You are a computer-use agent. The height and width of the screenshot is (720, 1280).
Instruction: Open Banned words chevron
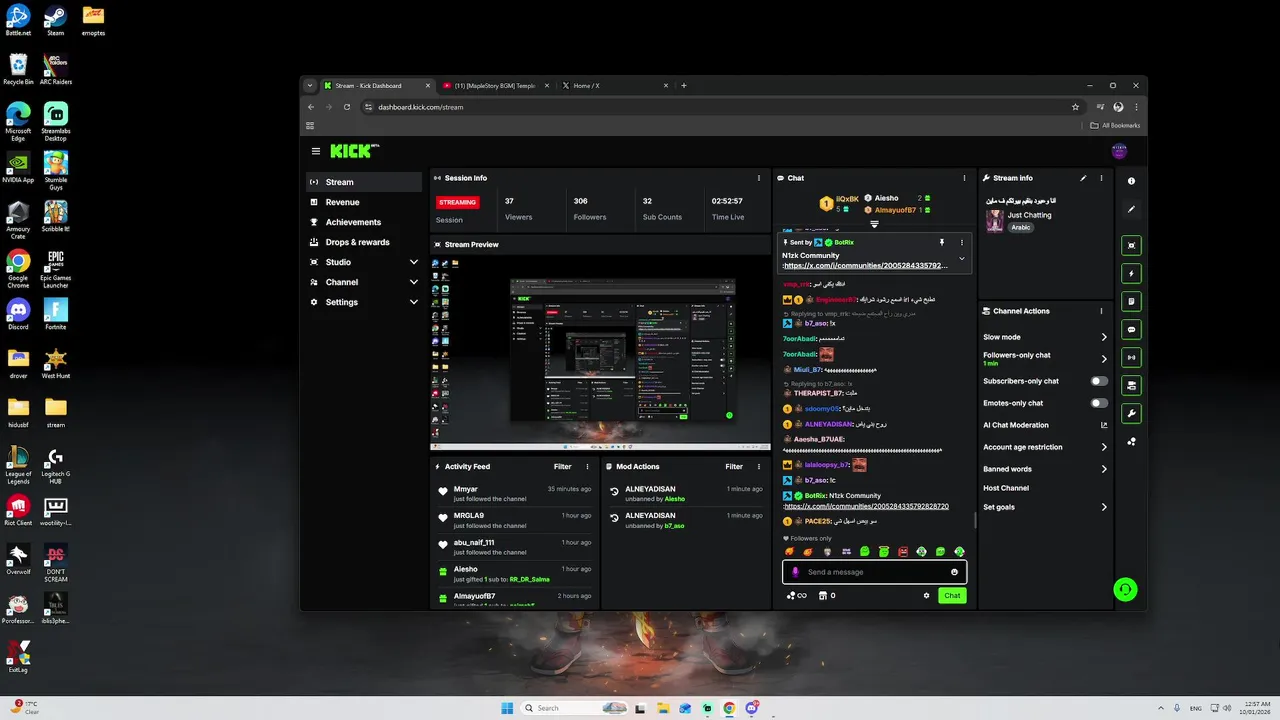[1104, 469]
